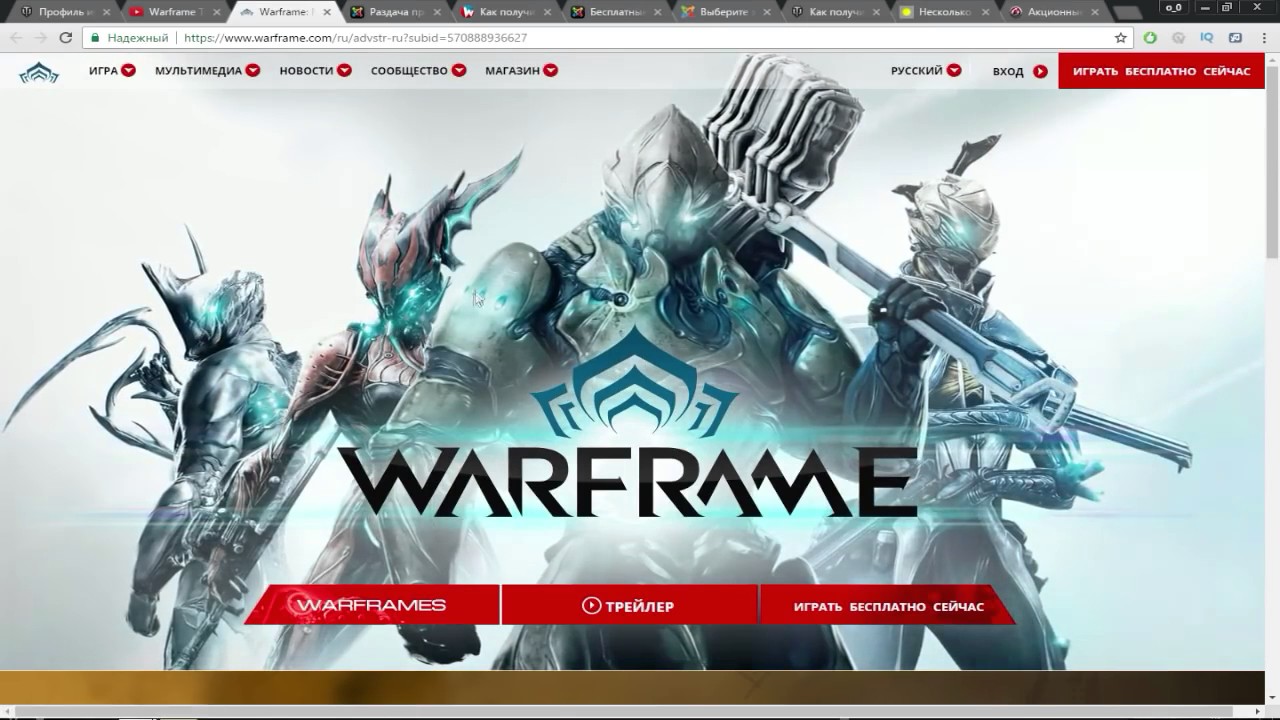The width and height of the screenshot is (1280, 720).
Task: Click the play icon on the ТРЕЙЛЕР button
Action: coord(591,605)
